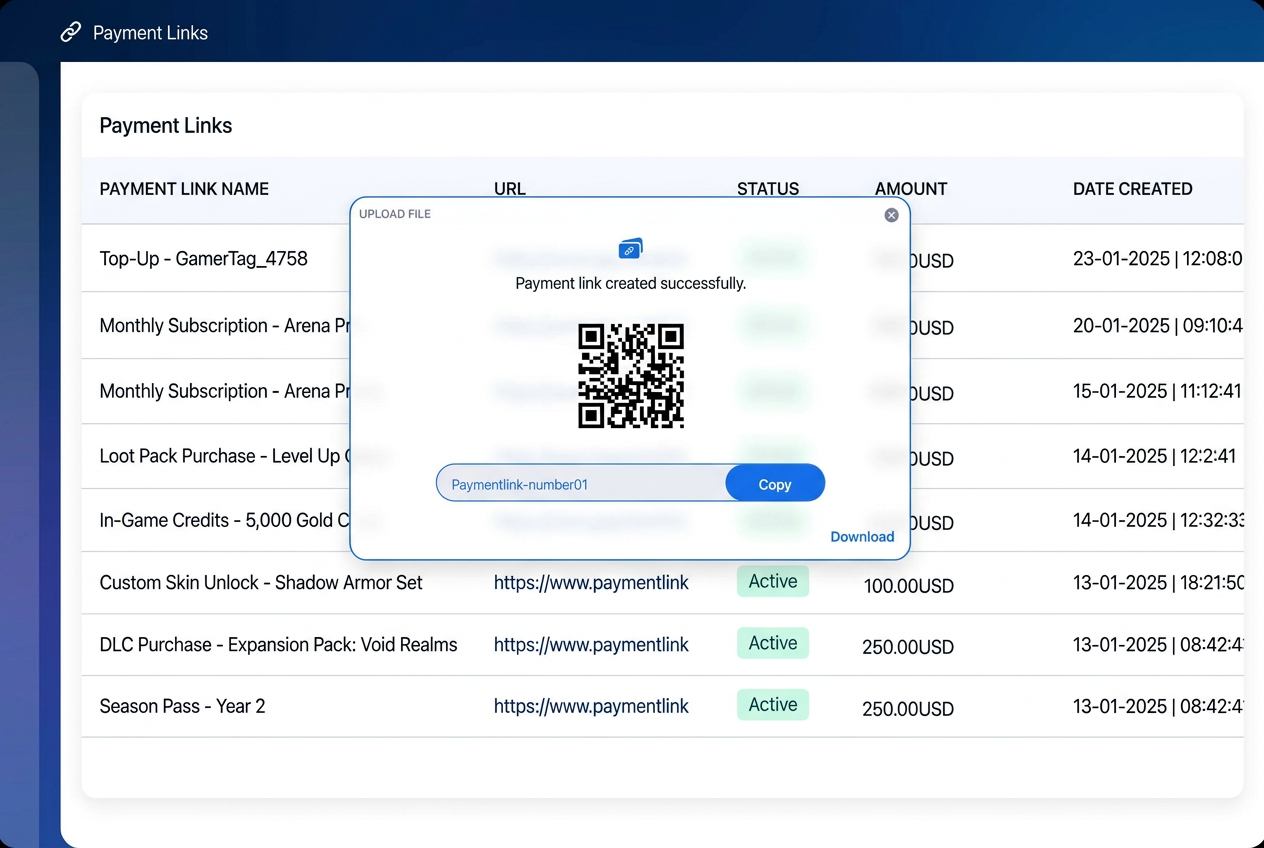
Task: Click Active status for DLC Purchase row
Action: pos(773,643)
